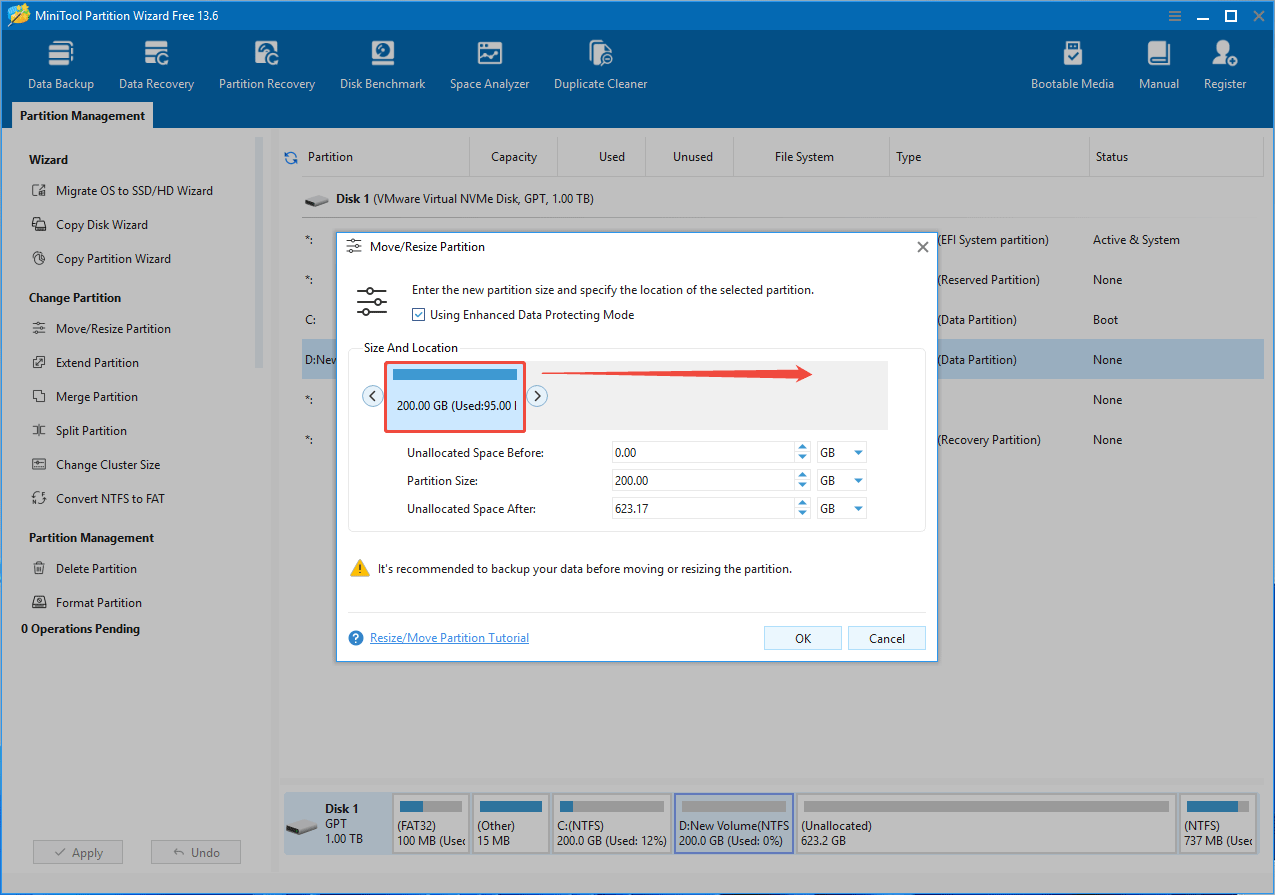Open unit dropdown for Unallocated Space After

pyautogui.click(x=842, y=509)
